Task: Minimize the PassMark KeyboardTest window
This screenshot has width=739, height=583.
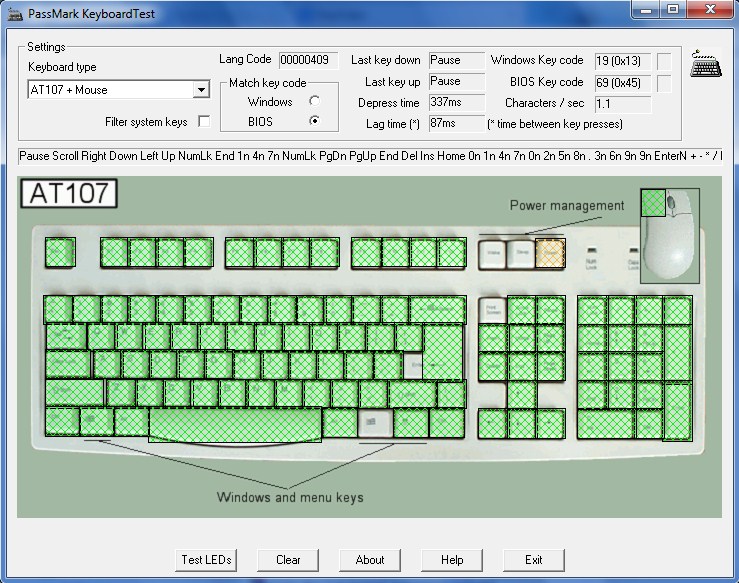Action: [646, 9]
